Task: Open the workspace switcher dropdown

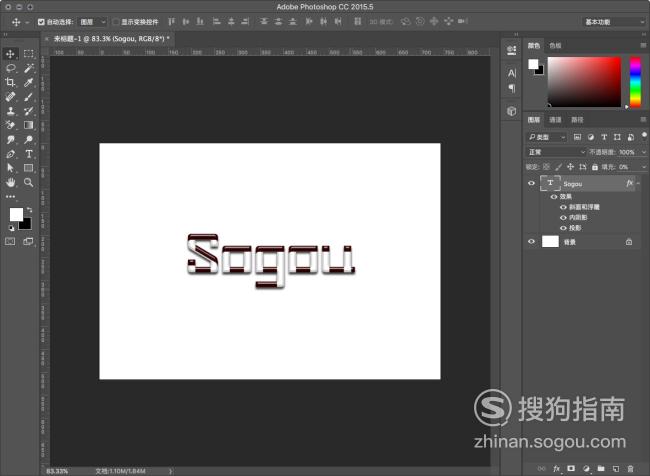Action: click(x=614, y=22)
